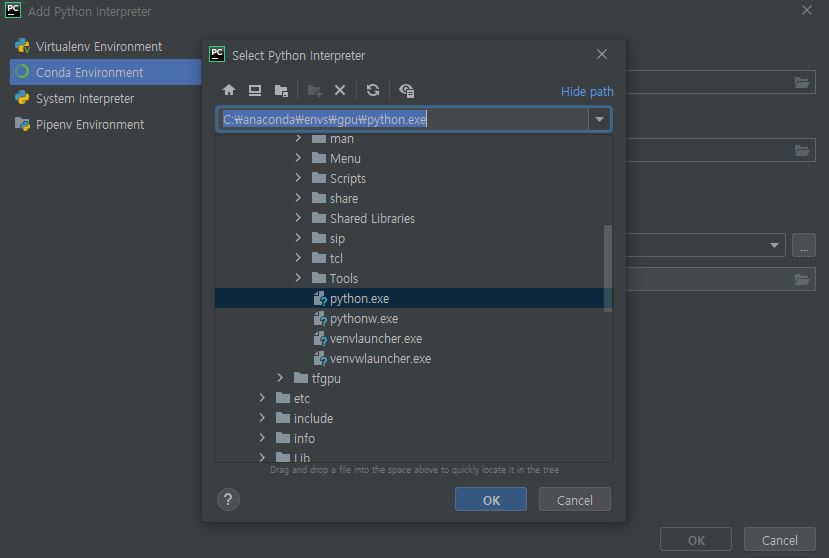
Task: Expand the include folder
Action: (x=262, y=418)
